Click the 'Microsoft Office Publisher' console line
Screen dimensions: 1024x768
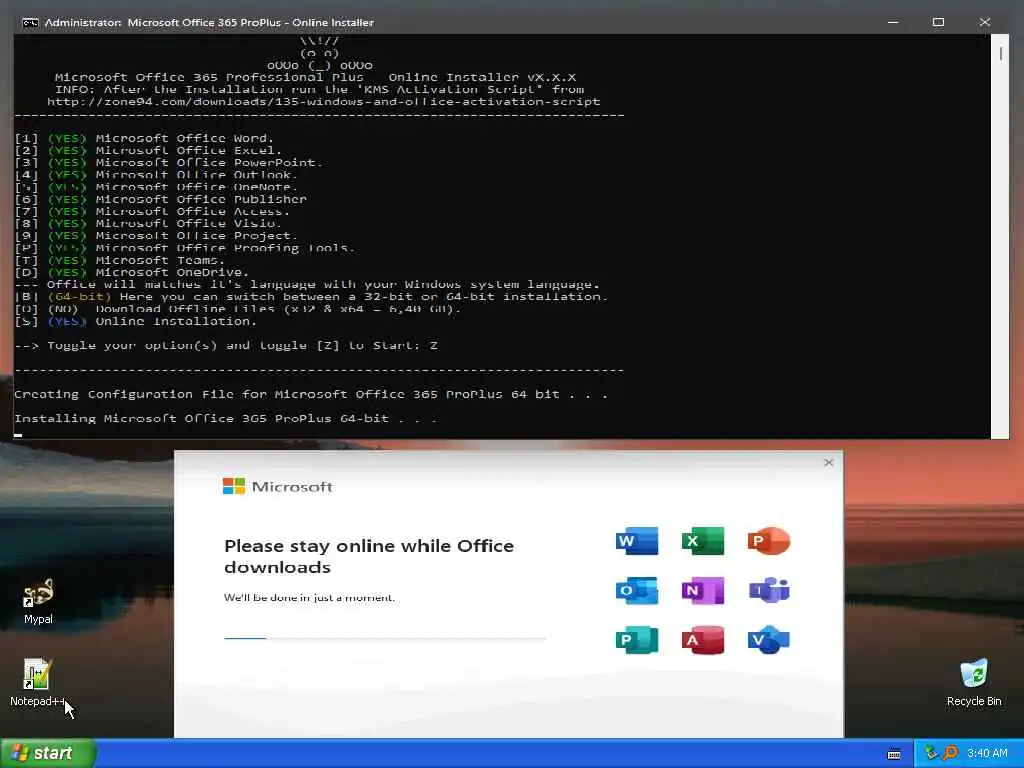point(161,199)
